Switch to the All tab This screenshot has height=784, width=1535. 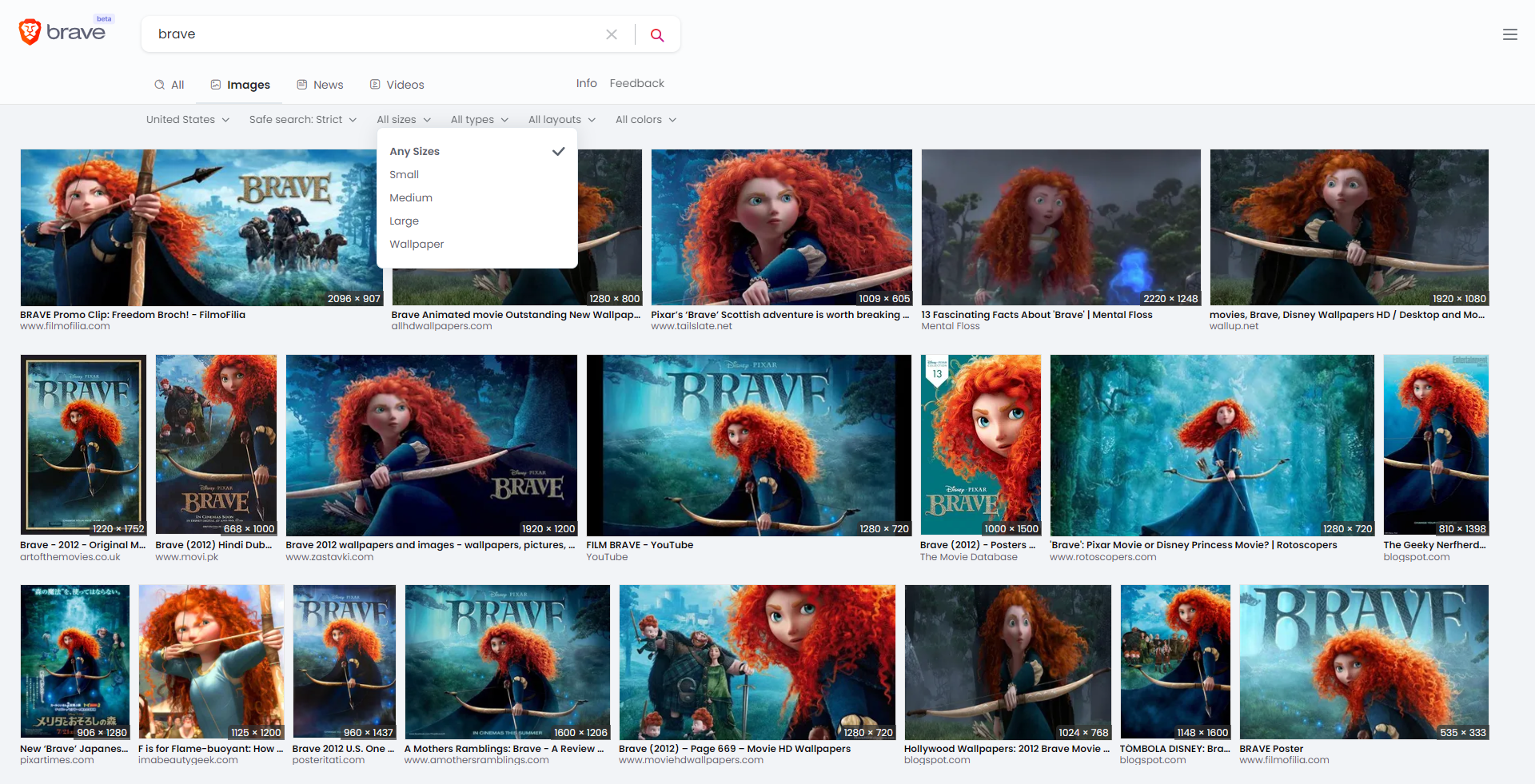tap(169, 85)
